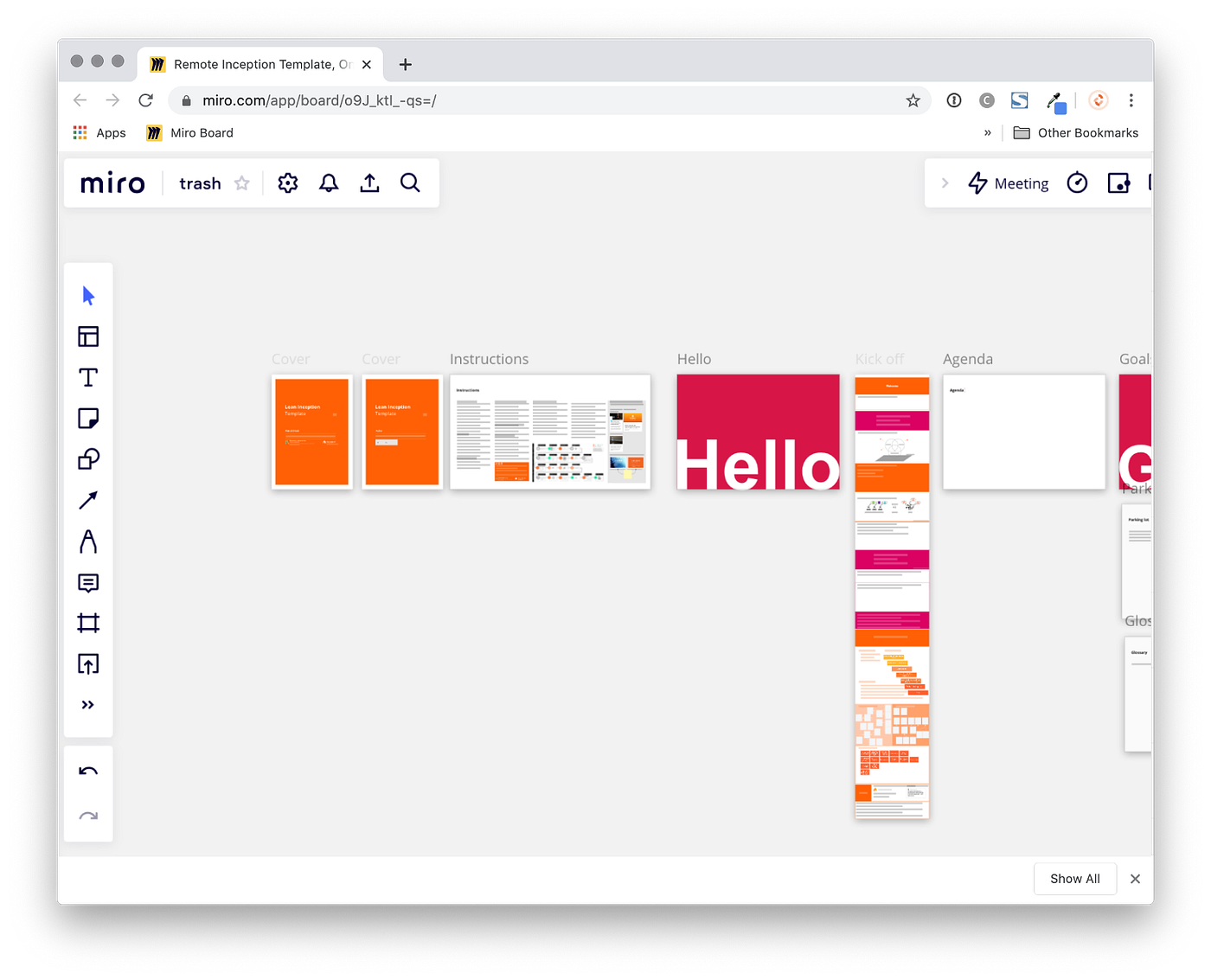Go back in browser history
Viewport: 1211px width, 980px height.
coord(80,100)
